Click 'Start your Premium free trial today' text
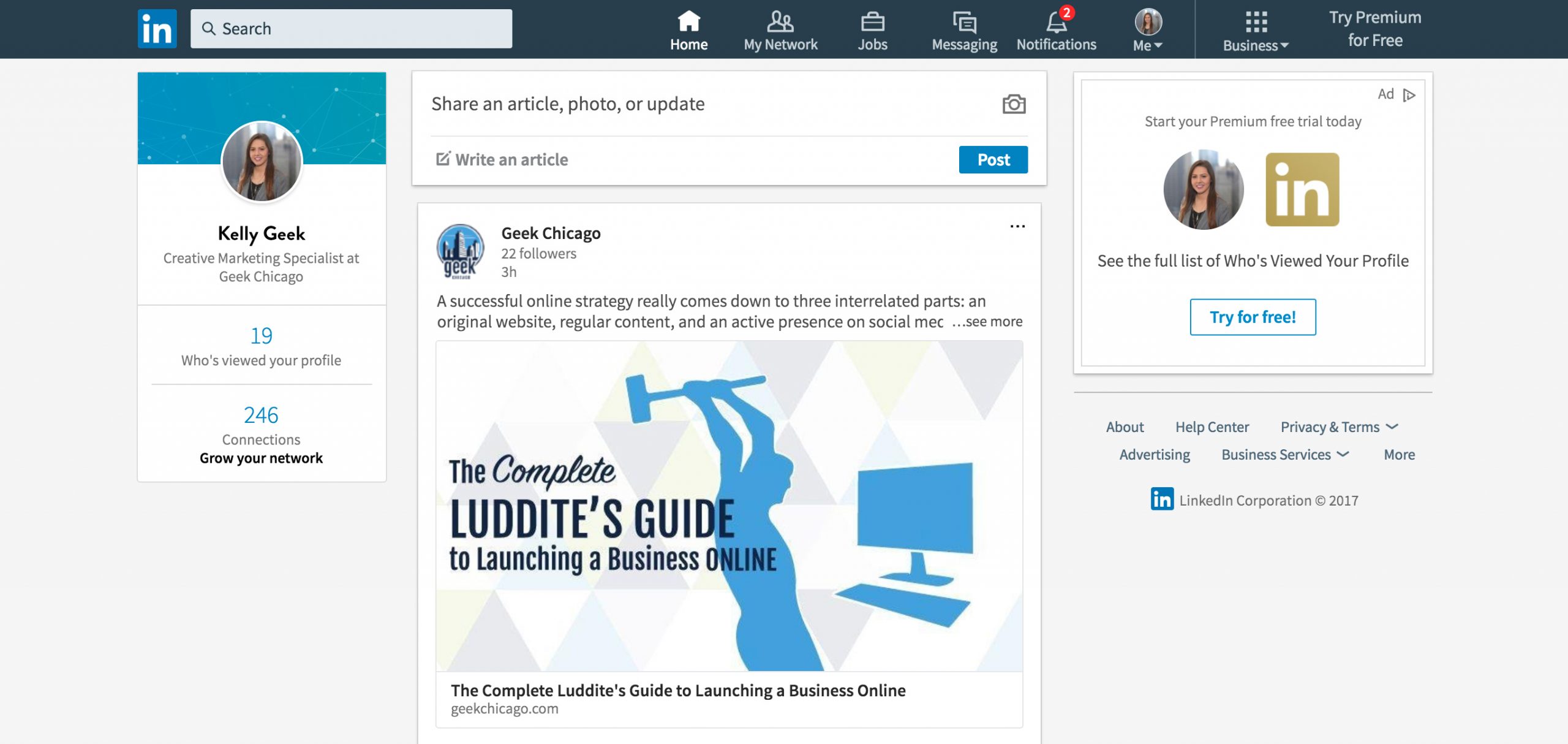The width and height of the screenshot is (1568, 744). pos(1253,121)
